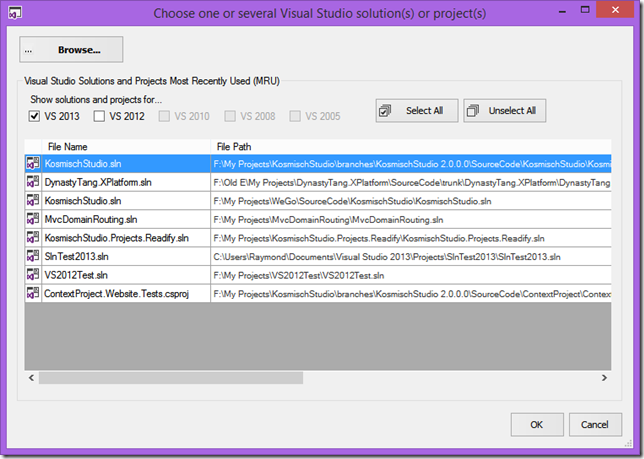Sort by the File Path column header
Screen dimensions: 644x459
(411, 147)
